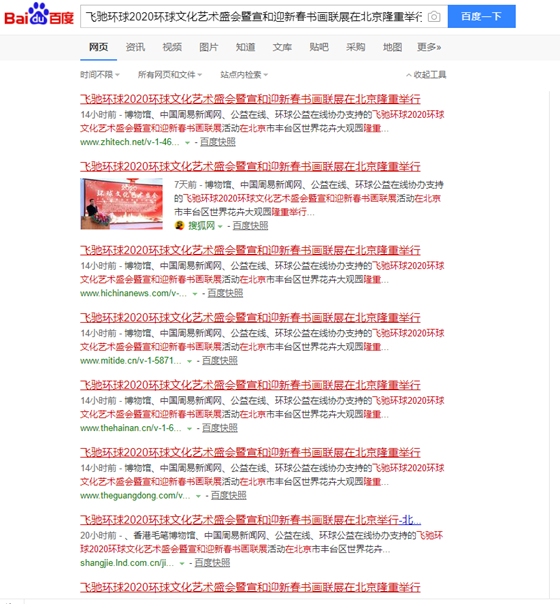Open the 更多 tab menu
This screenshot has height=604, width=560.
click(x=429, y=47)
